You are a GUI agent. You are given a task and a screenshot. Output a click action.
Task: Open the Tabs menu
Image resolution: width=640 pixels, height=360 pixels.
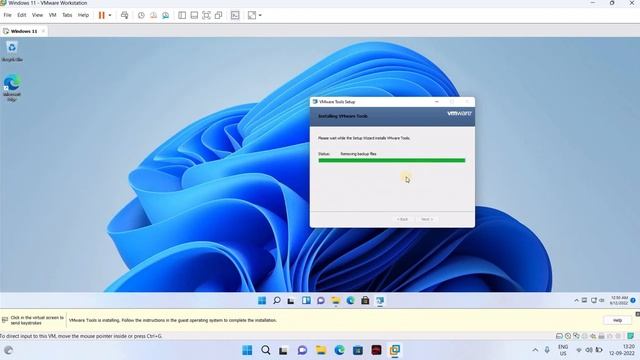[67, 15]
